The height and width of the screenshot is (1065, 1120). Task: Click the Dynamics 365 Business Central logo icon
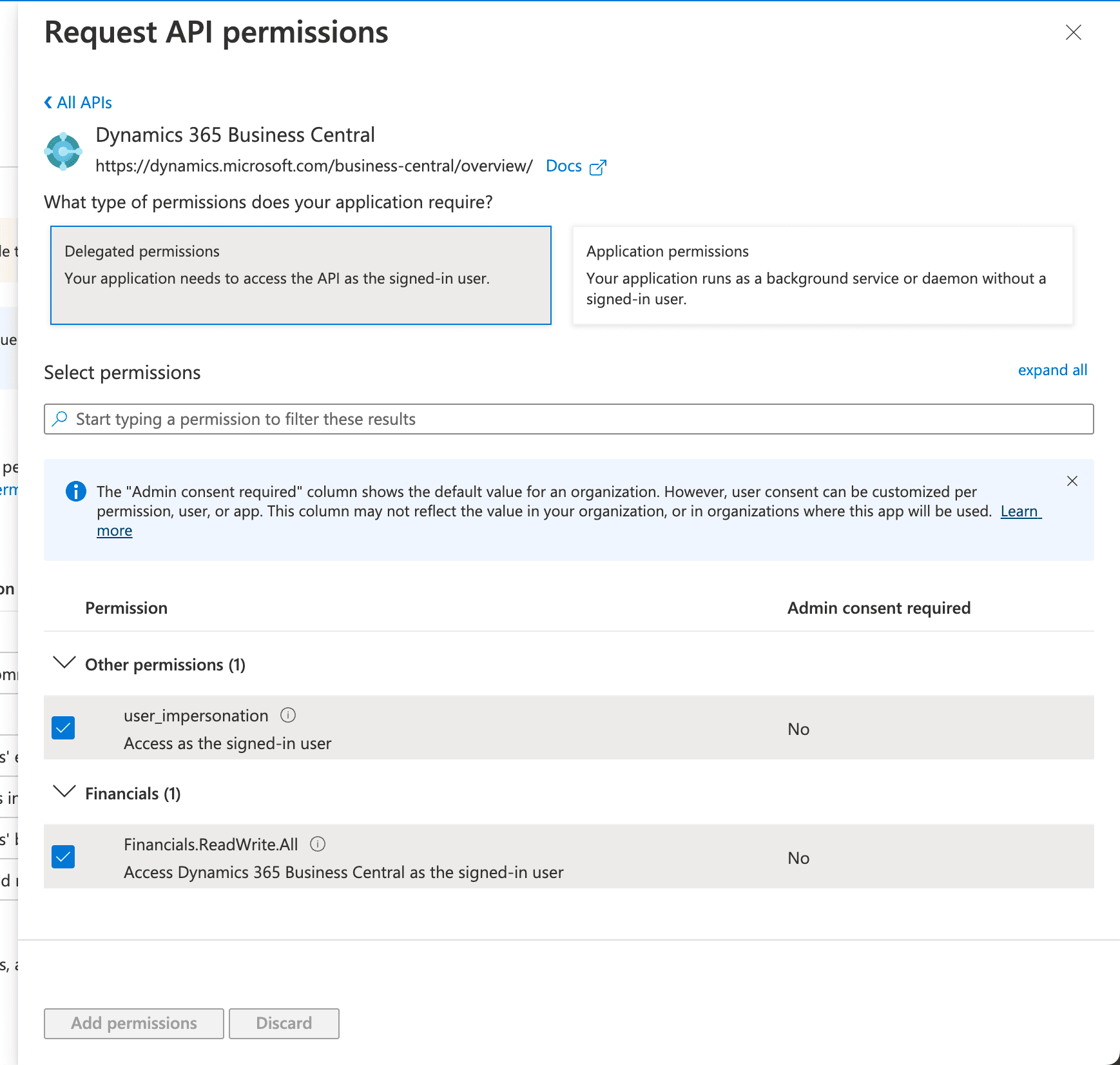(x=63, y=150)
